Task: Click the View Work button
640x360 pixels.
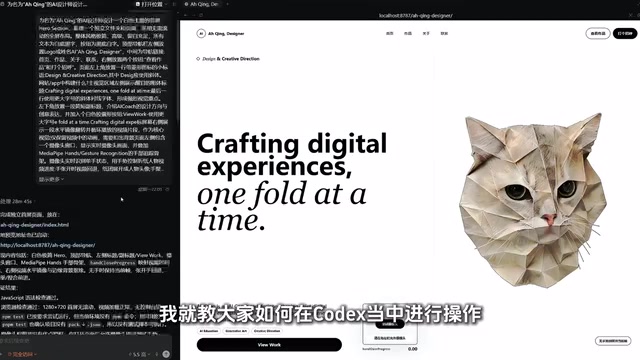Action: (x=269, y=345)
